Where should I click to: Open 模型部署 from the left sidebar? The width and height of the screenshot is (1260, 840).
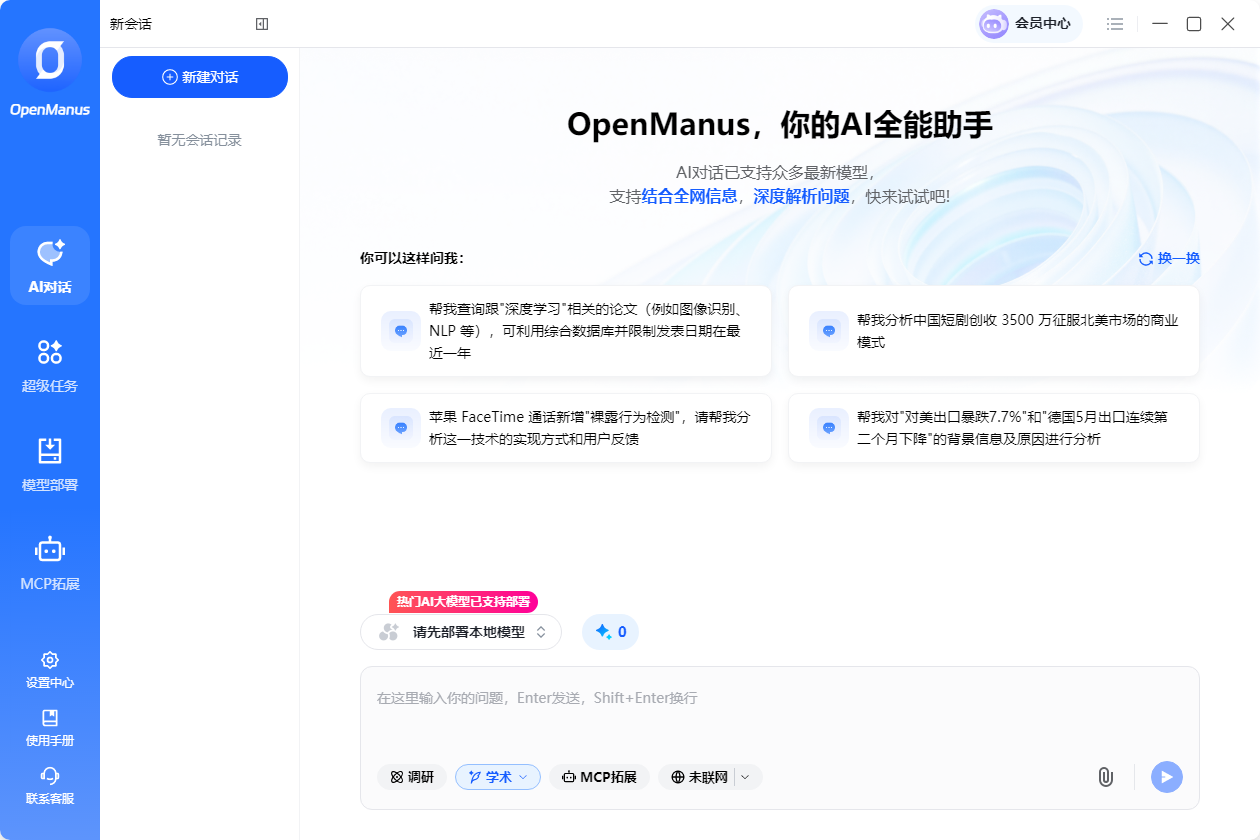[49, 465]
